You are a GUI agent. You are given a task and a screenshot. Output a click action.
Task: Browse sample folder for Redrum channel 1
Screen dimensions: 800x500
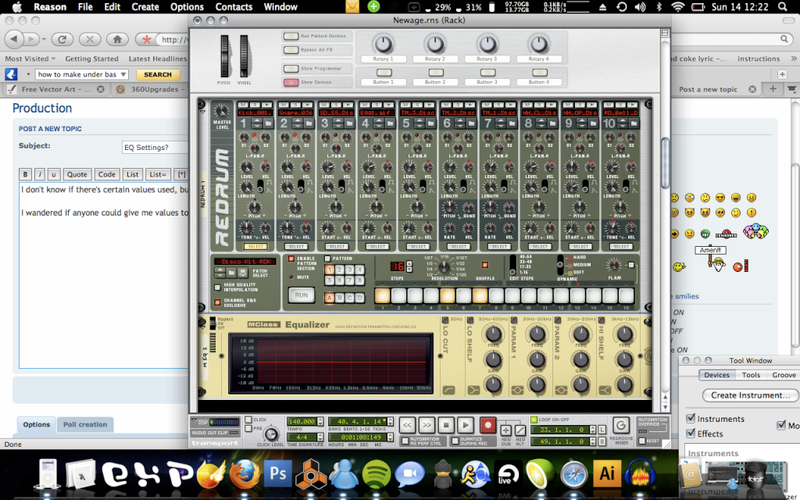coord(268,123)
